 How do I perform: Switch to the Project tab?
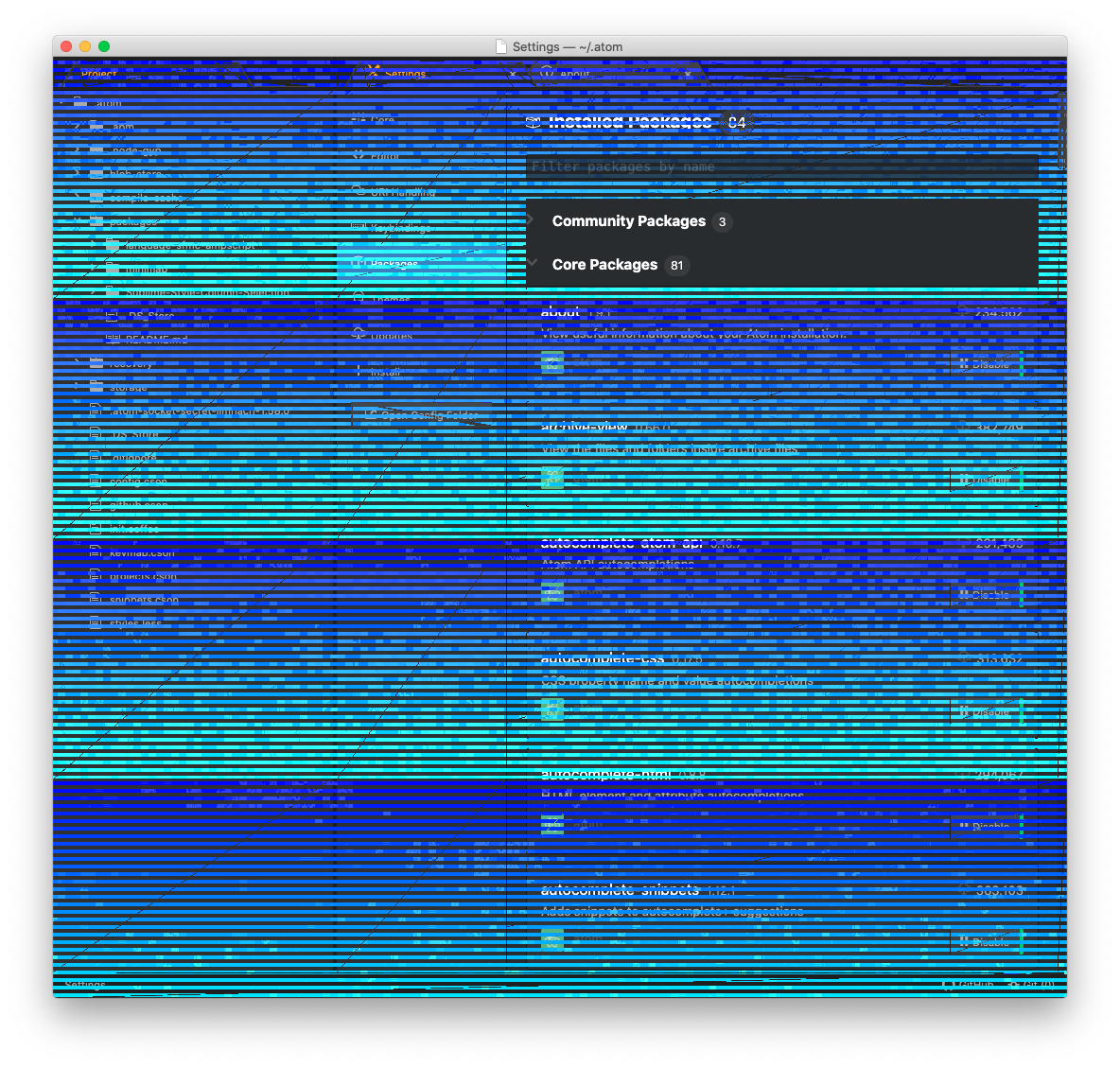(98, 73)
